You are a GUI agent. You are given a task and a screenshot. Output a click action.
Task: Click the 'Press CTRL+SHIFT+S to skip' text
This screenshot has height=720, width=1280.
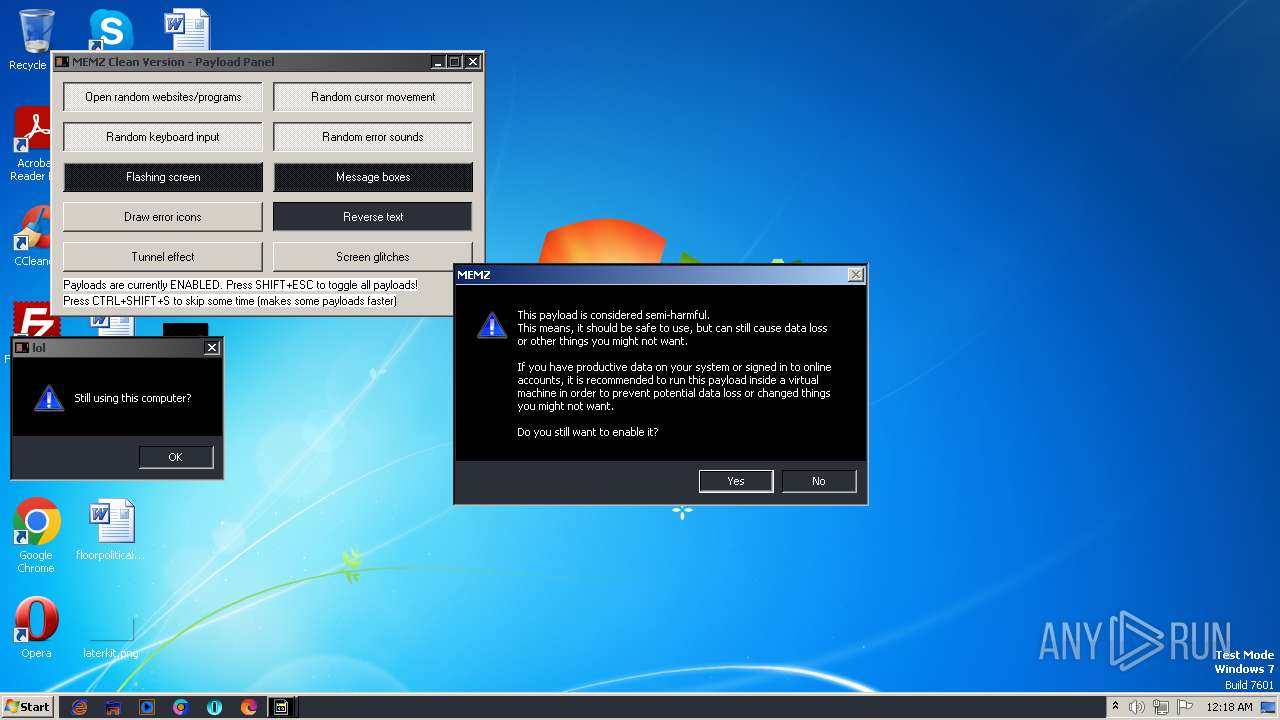[230, 301]
